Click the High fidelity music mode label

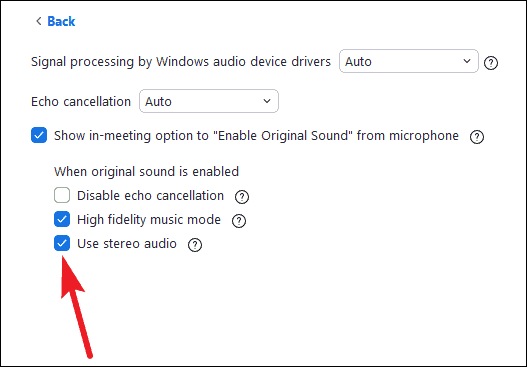pos(149,219)
